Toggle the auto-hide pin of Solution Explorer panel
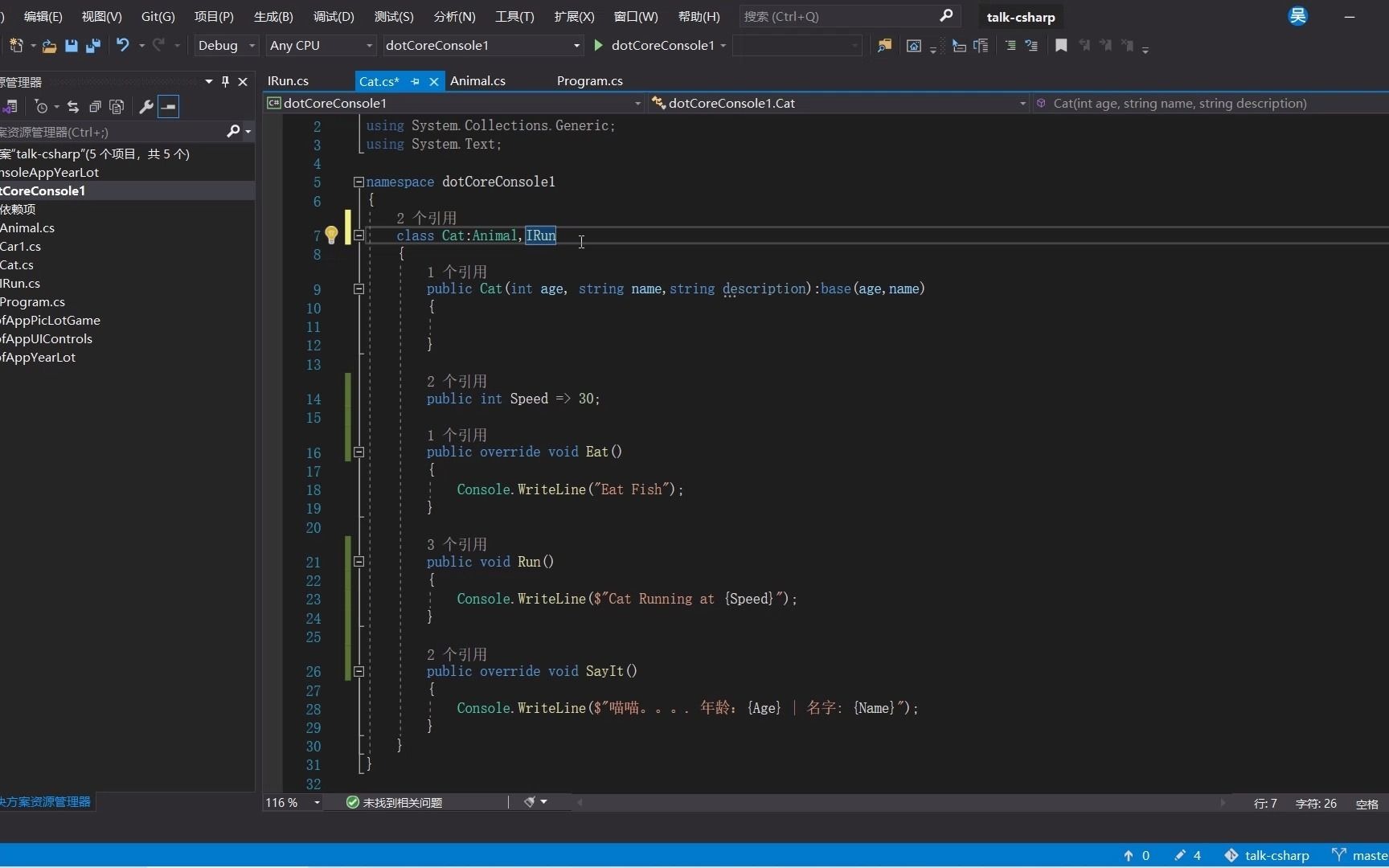This screenshot has width=1389, height=868. 225,81
